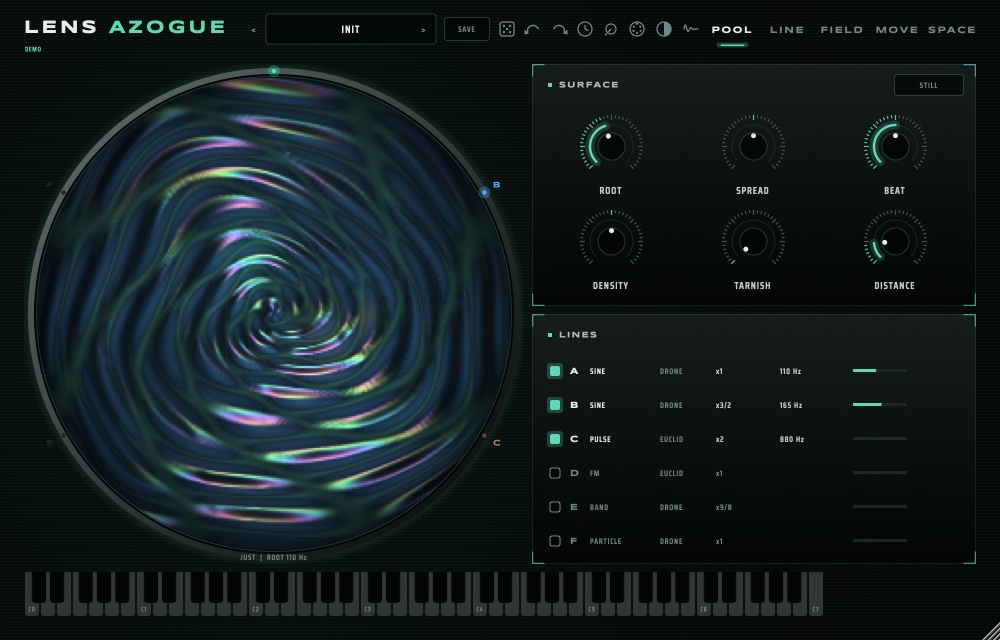Click the F node on the lens rim
Image resolution: width=1000 pixels, height=640 pixels.
(x=63, y=192)
